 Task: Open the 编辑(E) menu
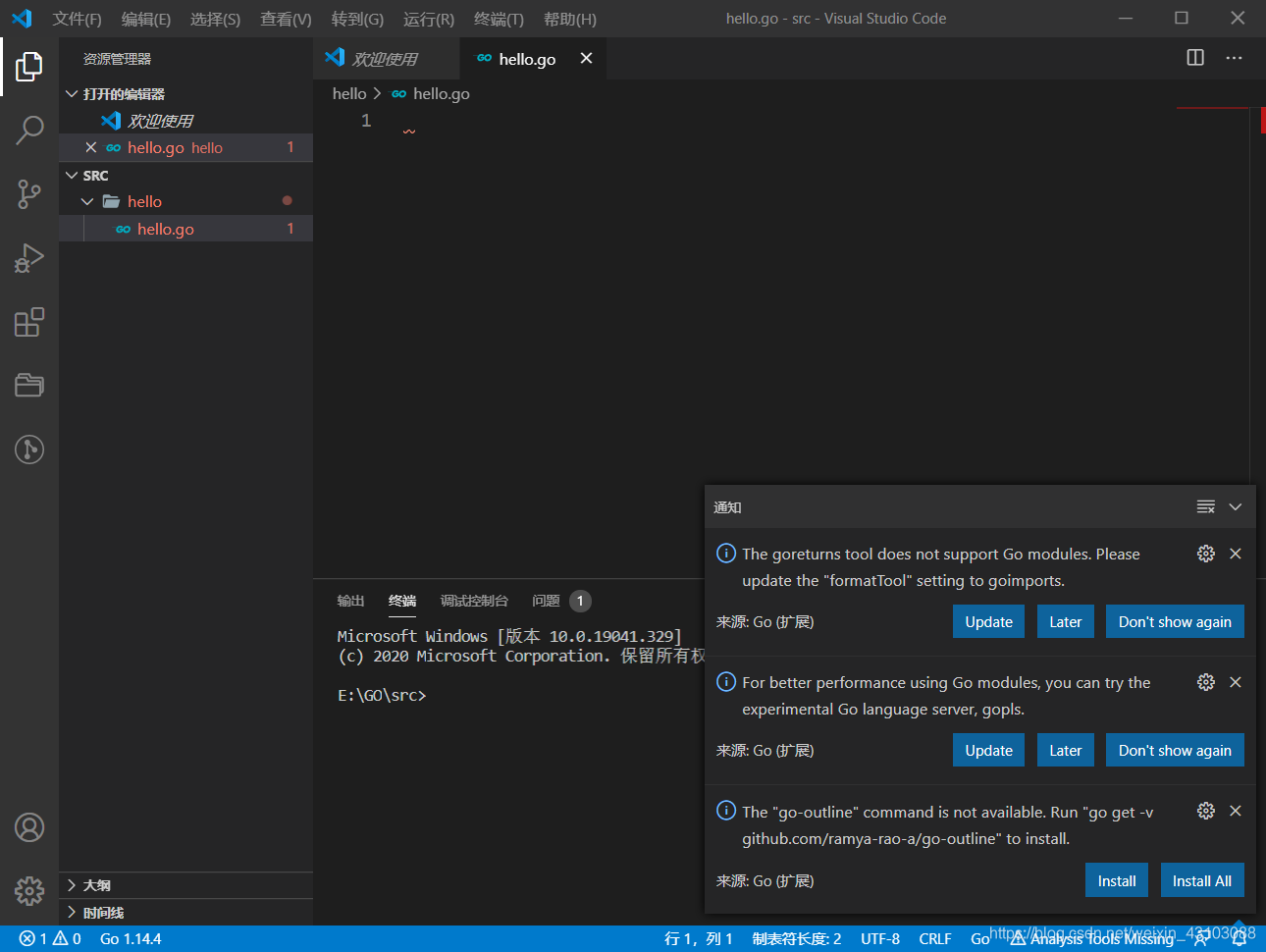coord(145,19)
